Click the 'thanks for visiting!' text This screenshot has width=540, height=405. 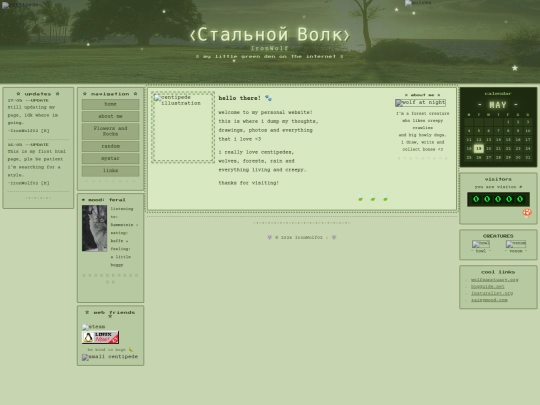248,183
